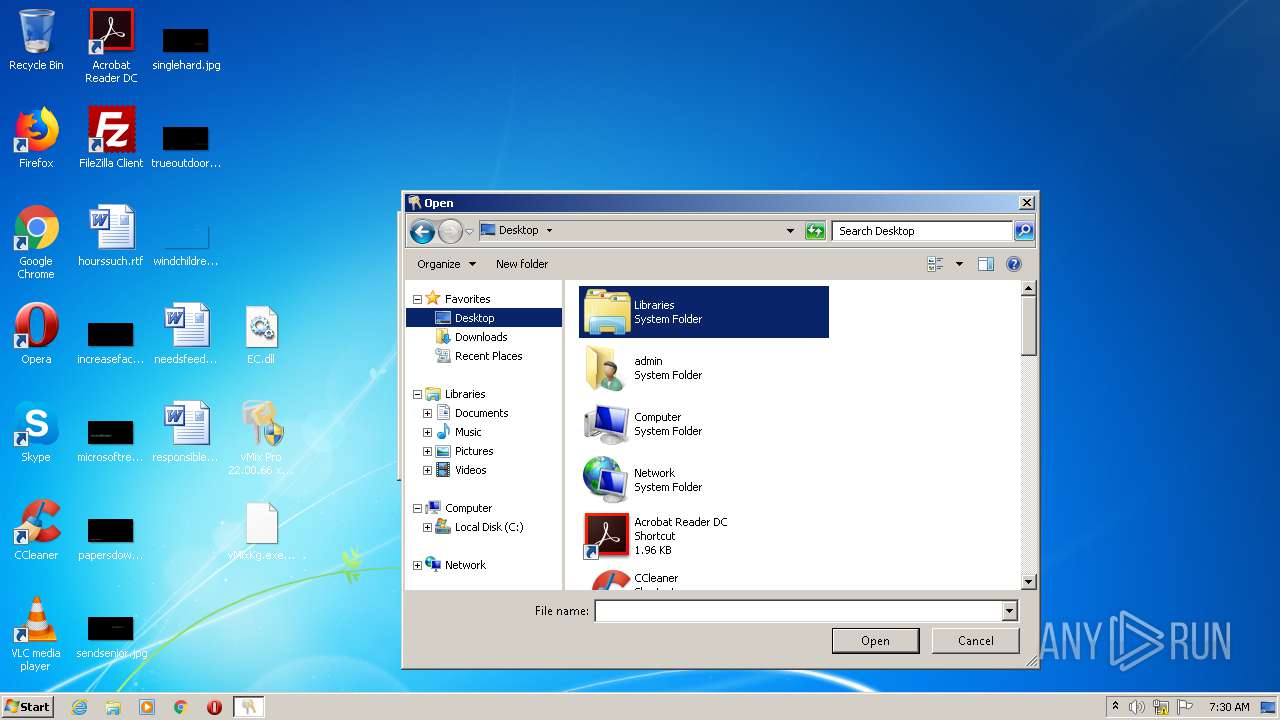This screenshot has width=1280, height=720.
Task: Expand the Music library node
Action: (427, 432)
